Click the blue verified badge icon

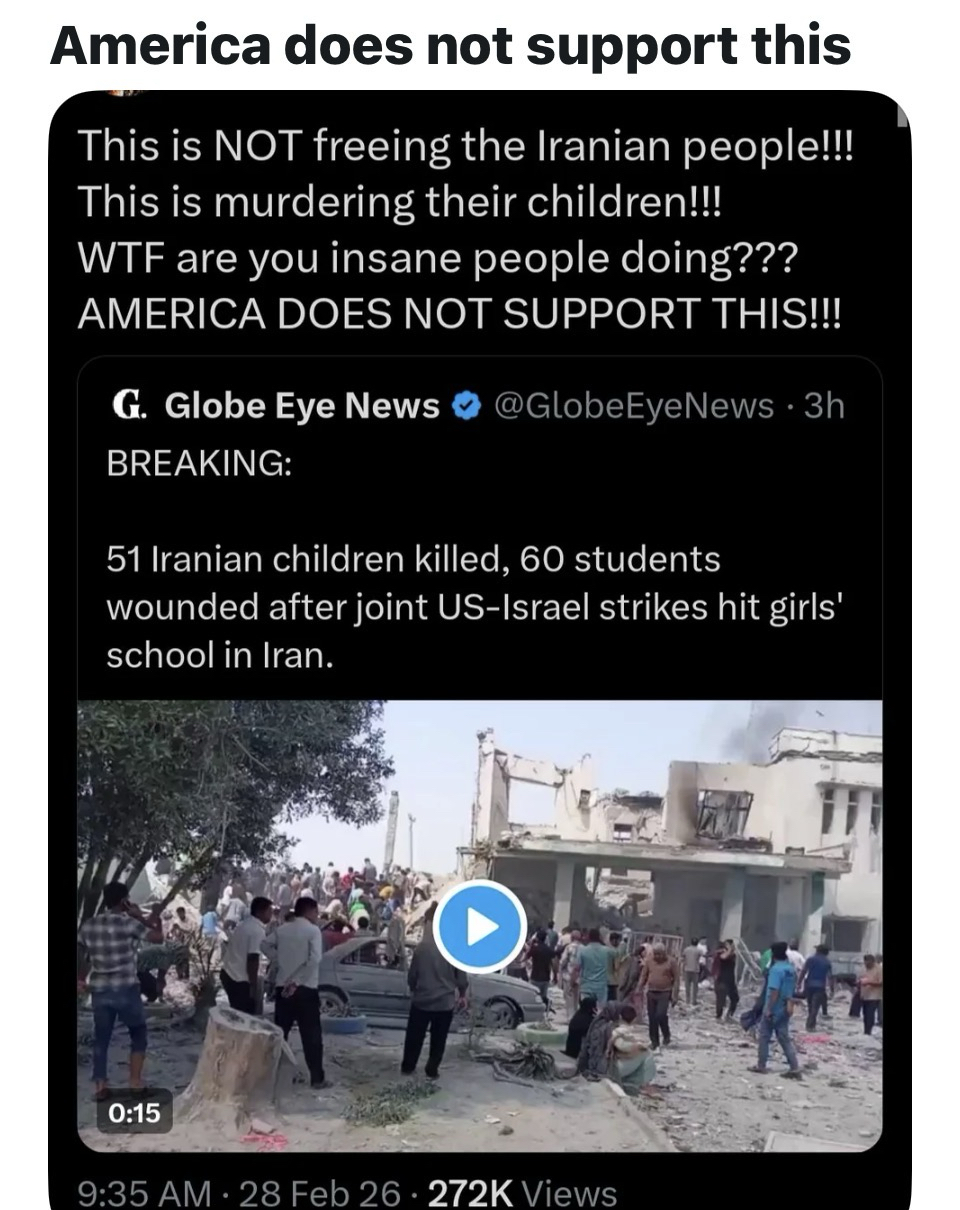pyautogui.click(x=464, y=406)
